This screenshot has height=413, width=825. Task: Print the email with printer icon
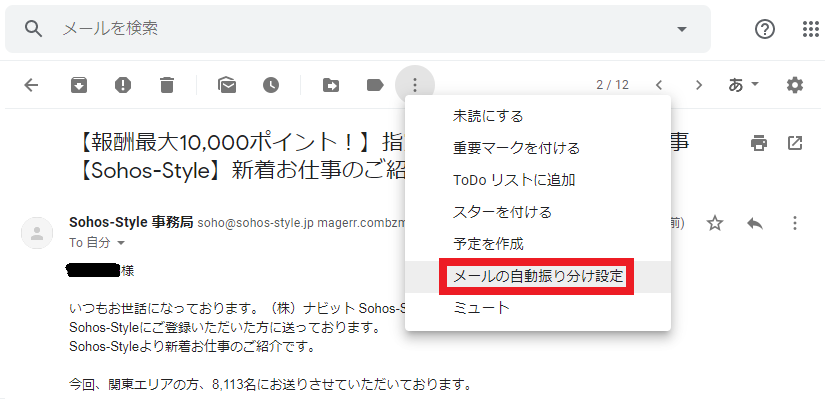(759, 143)
